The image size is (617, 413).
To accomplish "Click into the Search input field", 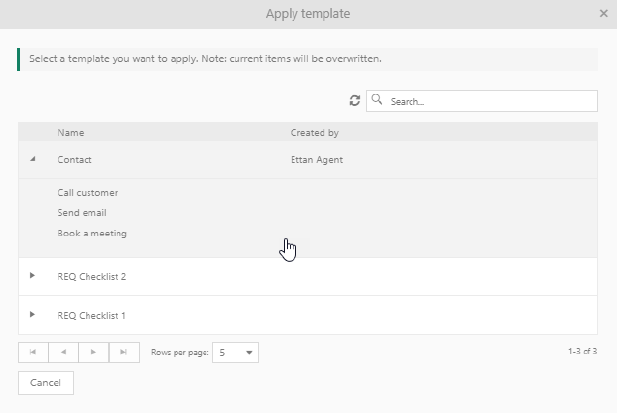I will click(490, 101).
